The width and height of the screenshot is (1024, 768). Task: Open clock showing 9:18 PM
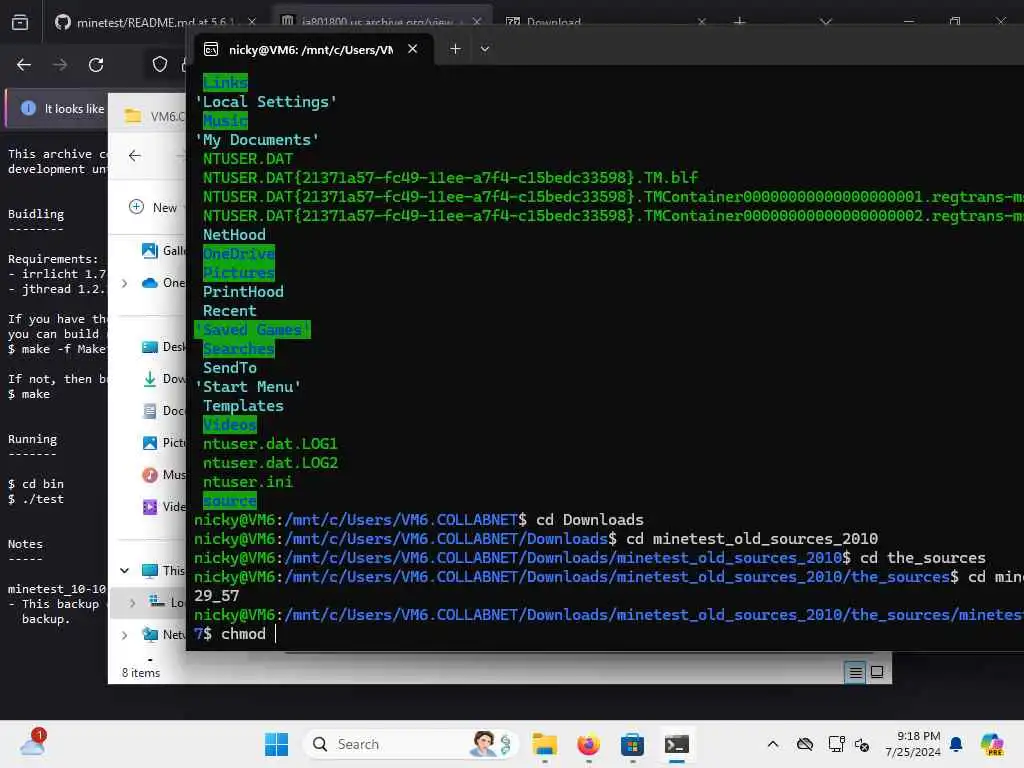click(913, 744)
